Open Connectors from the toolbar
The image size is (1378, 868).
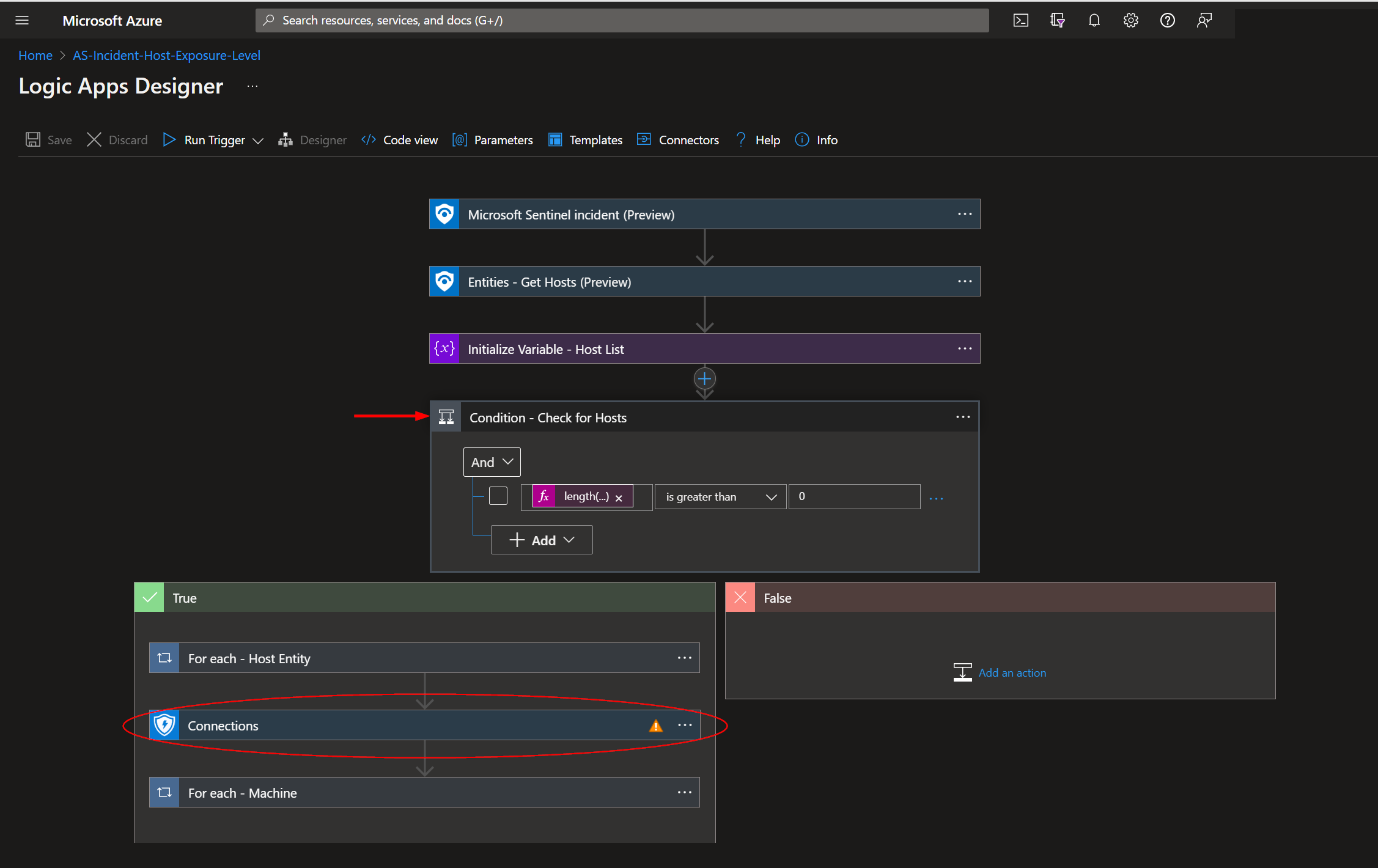click(677, 140)
